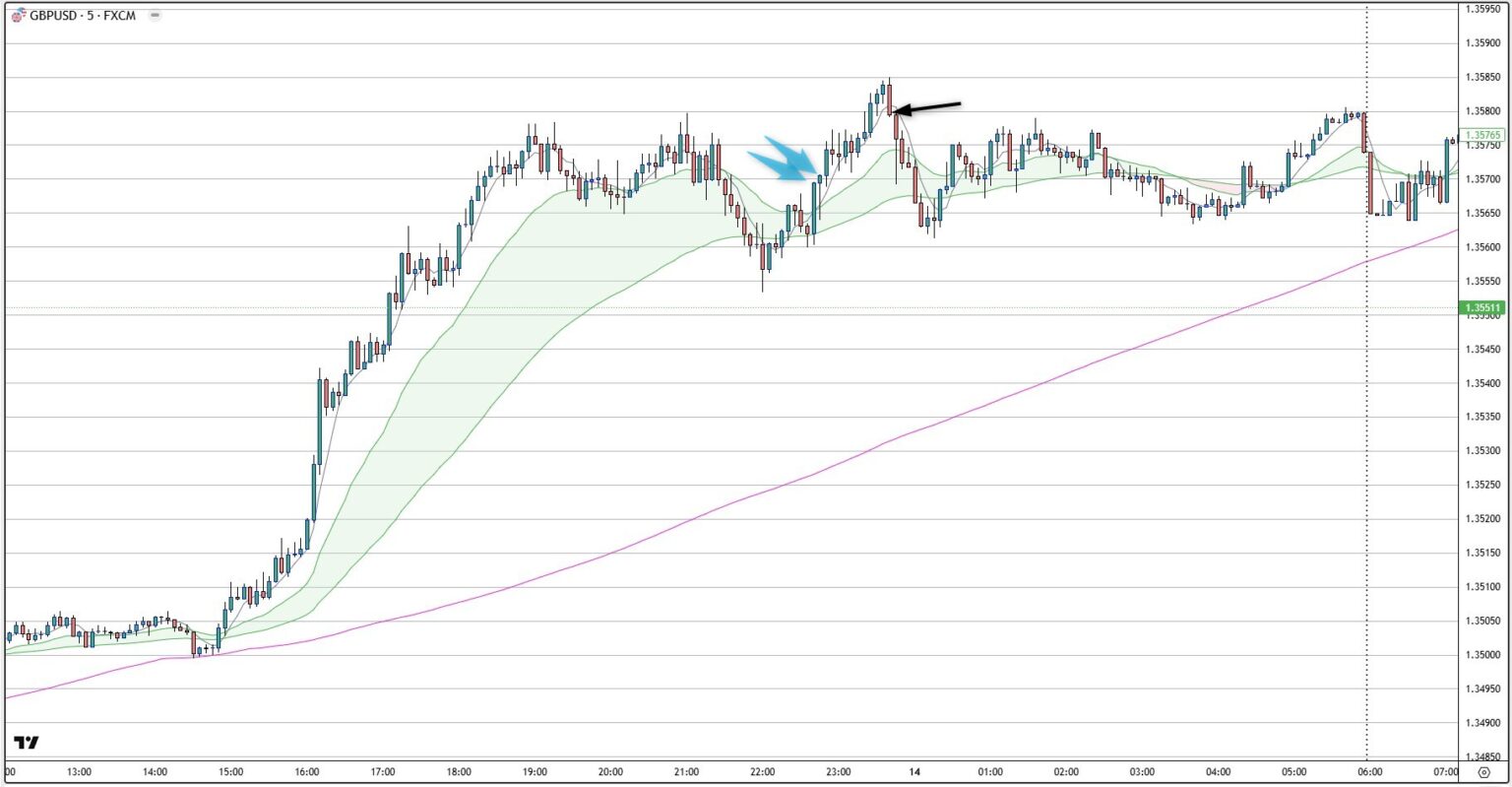Click the 03:00 label on time axis

coord(1142,772)
